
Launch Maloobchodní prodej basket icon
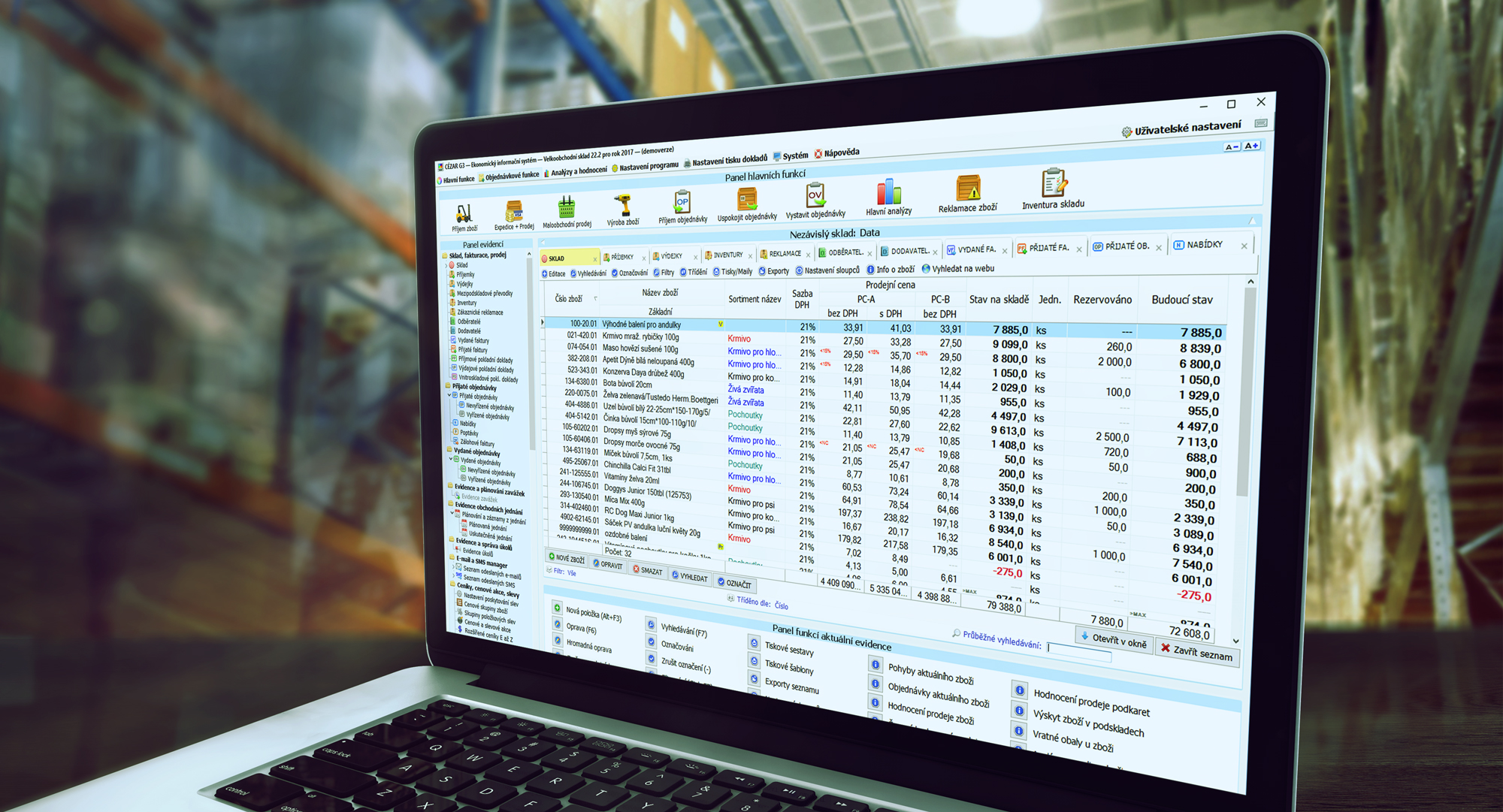(567, 207)
